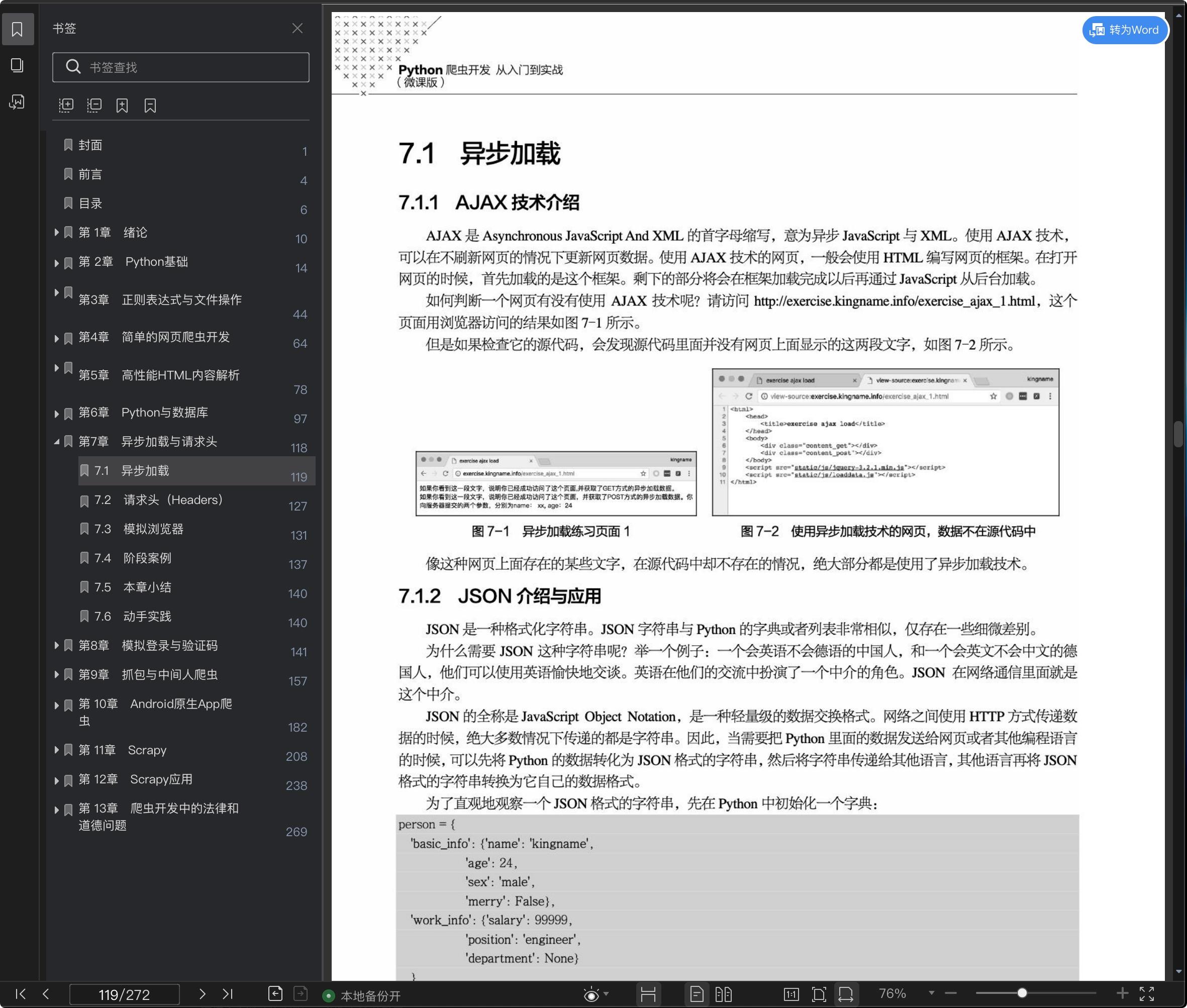Expand 第8章 模拟登录与验证码 bookmark
Screen dimensions: 1187x1008
pyautogui.click(x=57, y=645)
